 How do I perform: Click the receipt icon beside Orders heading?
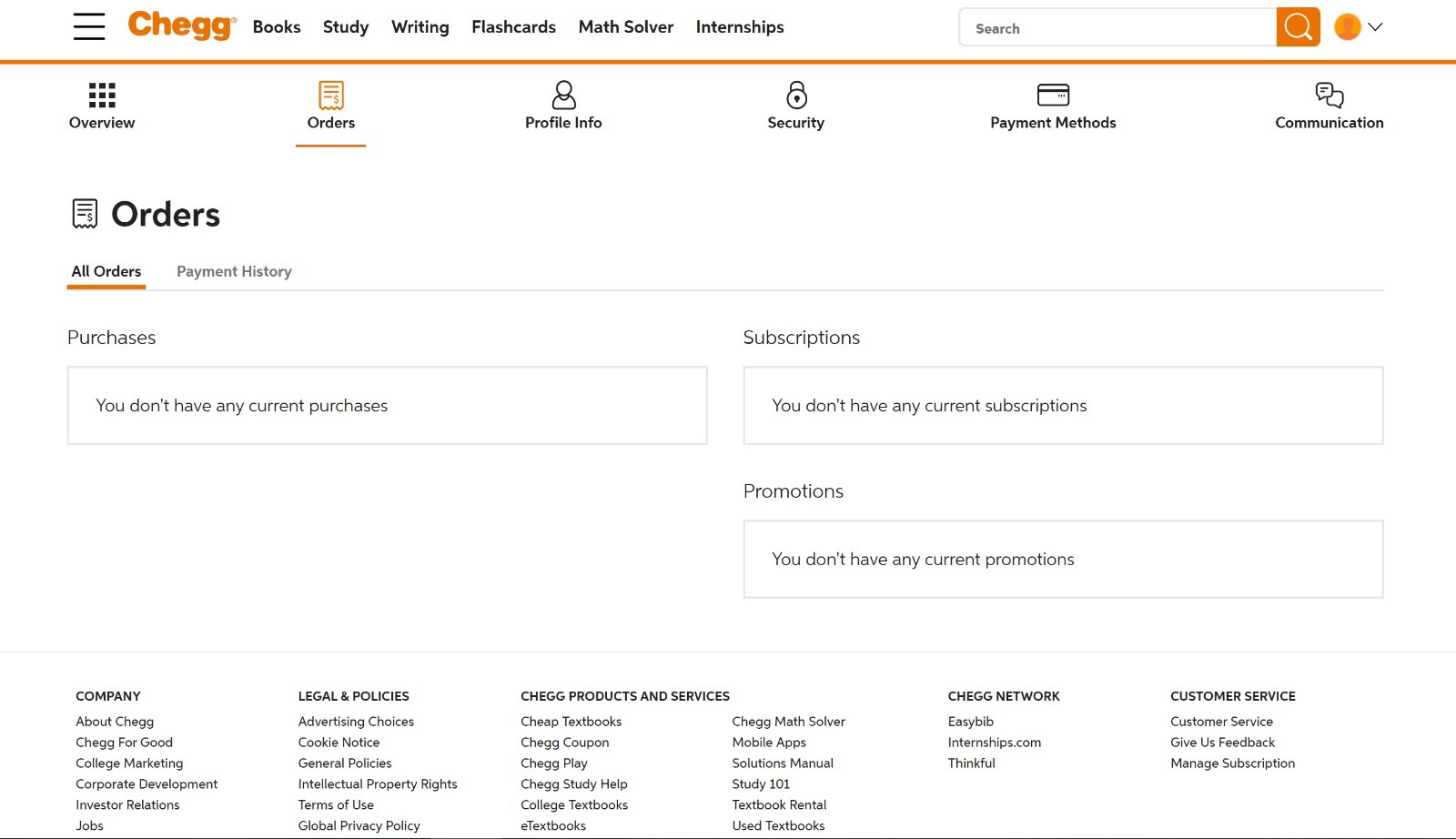(x=85, y=214)
